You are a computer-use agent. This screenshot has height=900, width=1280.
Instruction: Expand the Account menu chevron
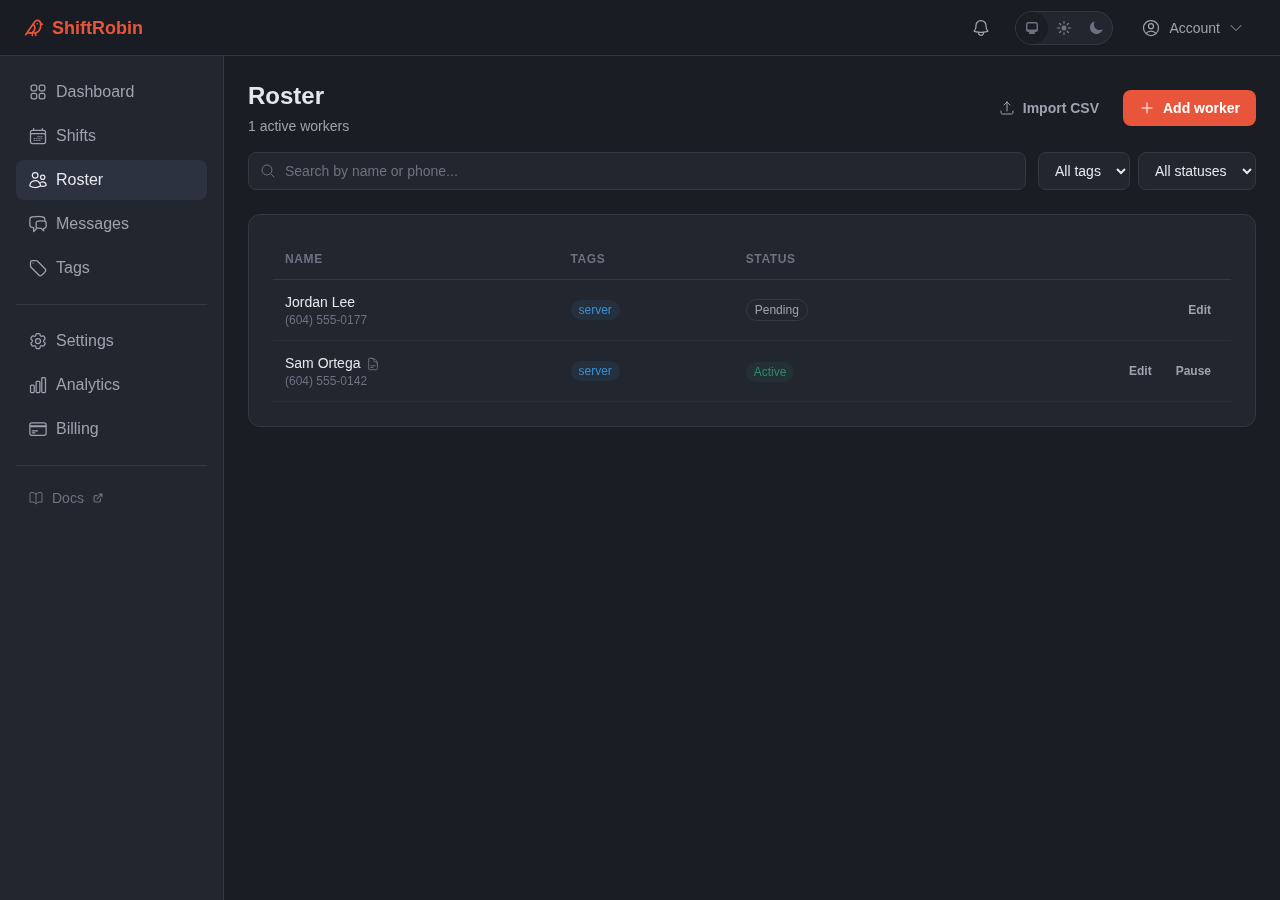pos(1236,28)
